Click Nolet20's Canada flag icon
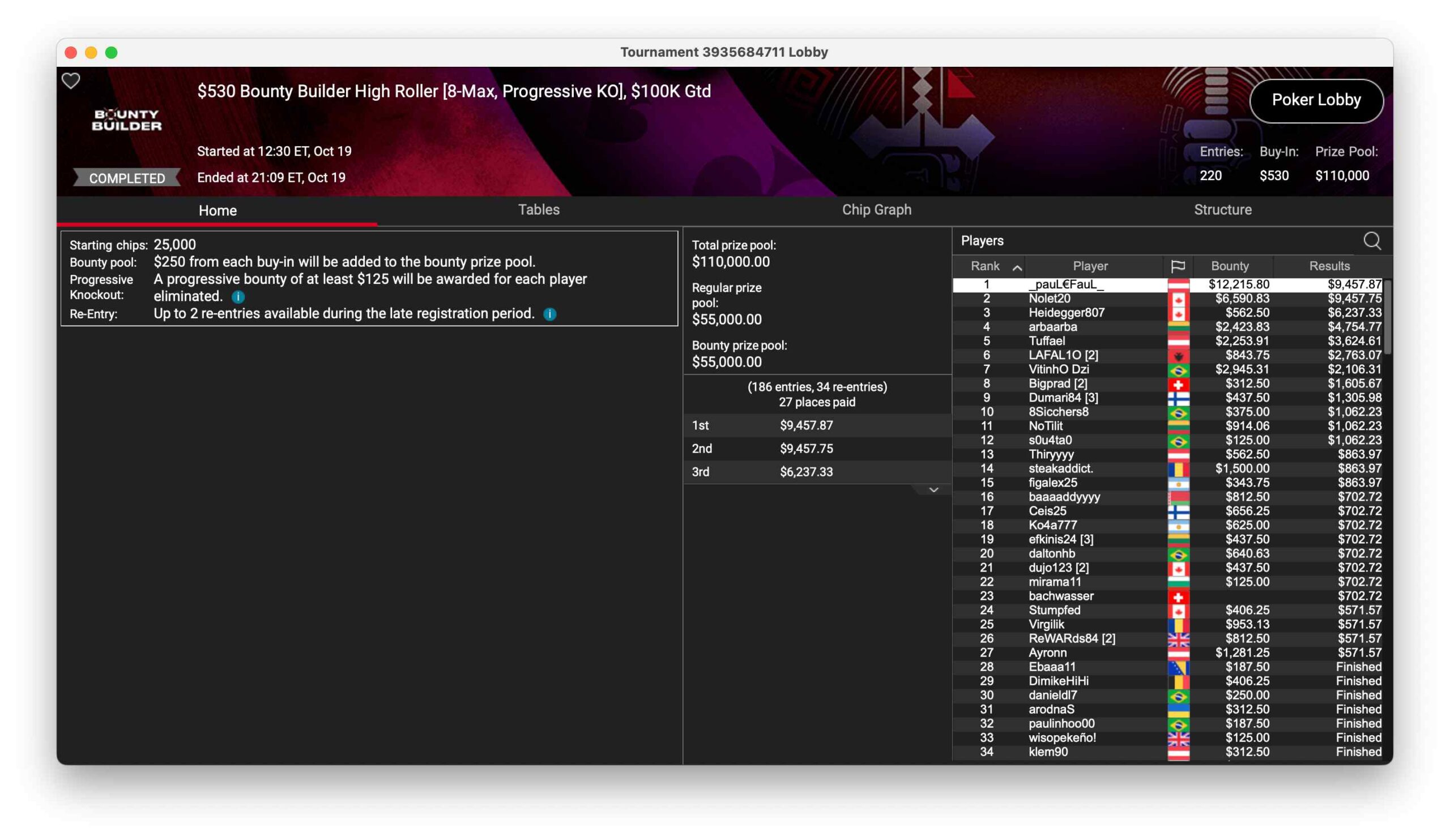Viewport: 1450px width, 840px height. [x=1178, y=299]
